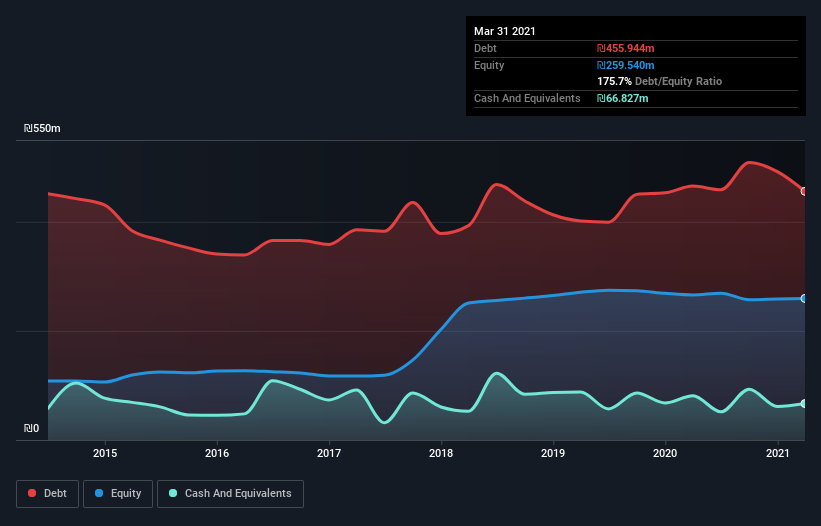Click the ₪550m y-axis label
Viewport: 821px width, 526px height.
click(x=42, y=128)
